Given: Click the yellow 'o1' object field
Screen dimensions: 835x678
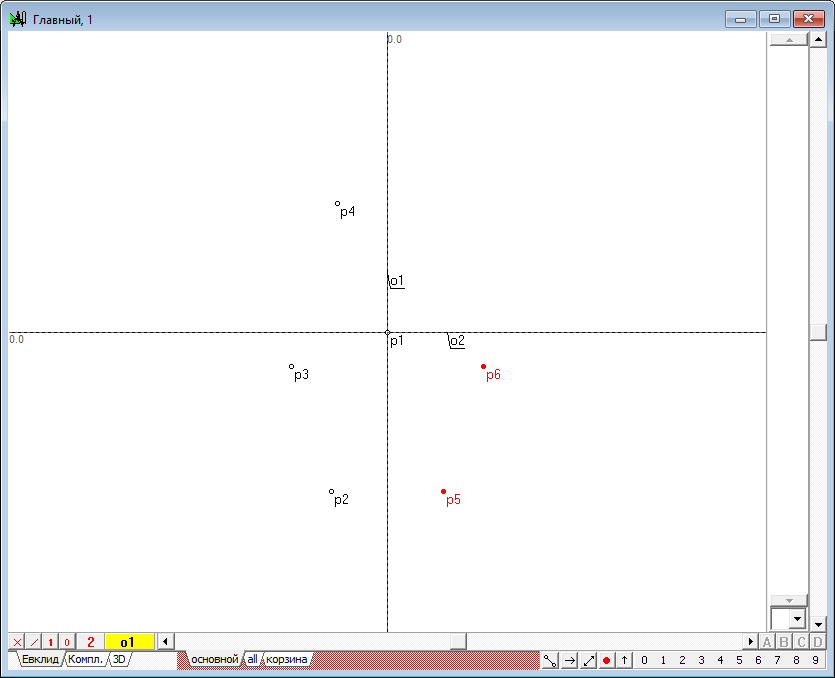Looking at the screenshot, I should click(130, 642).
